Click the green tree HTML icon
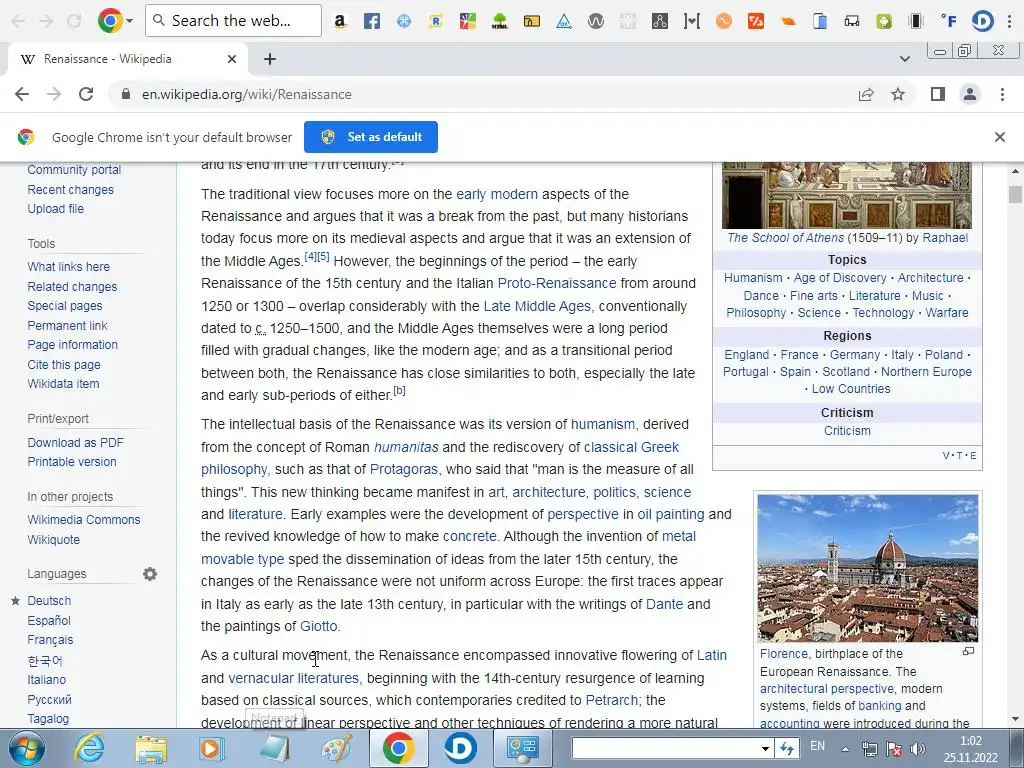This screenshot has height=768, width=1024. coord(500,21)
